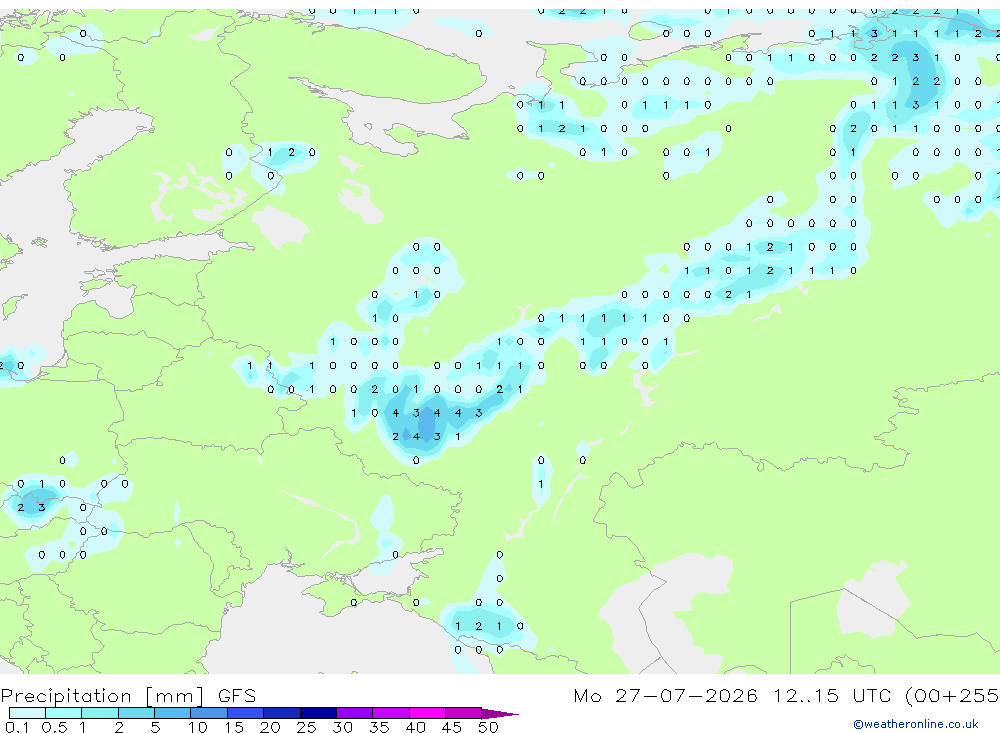Click the 30–35 mm violet legend swatch
The image size is (1000, 733).
click(x=354, y=713)
